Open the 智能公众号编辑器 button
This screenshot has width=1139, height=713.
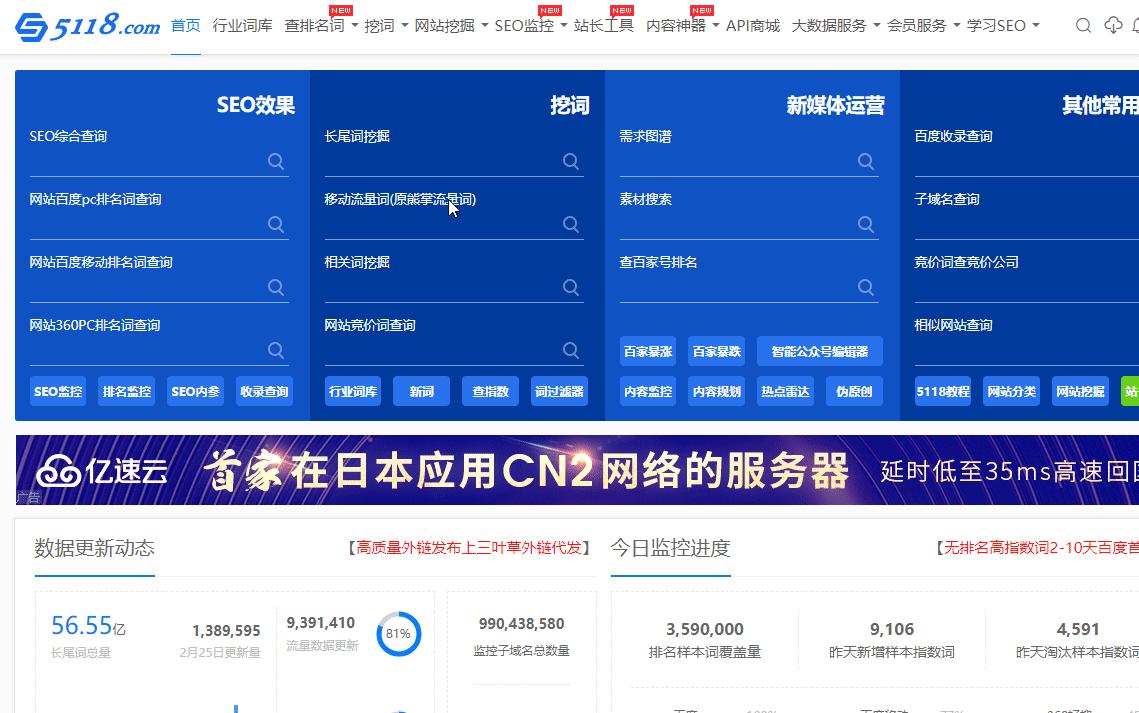pyautogui.click(x=819, y=351)
